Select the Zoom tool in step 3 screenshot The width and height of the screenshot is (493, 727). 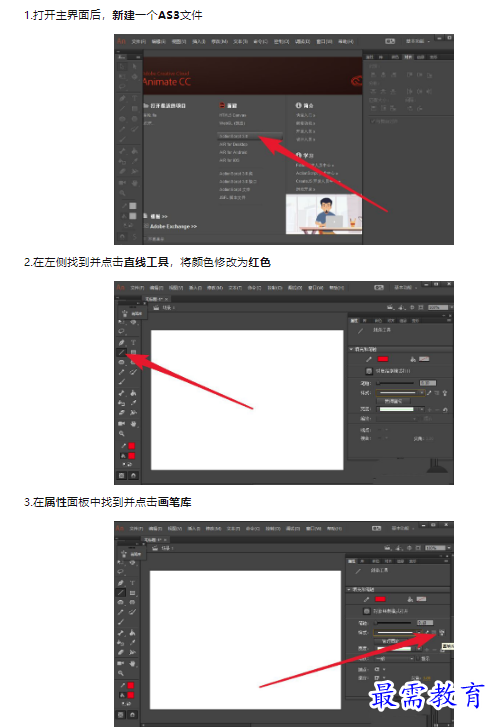point(121,673)
